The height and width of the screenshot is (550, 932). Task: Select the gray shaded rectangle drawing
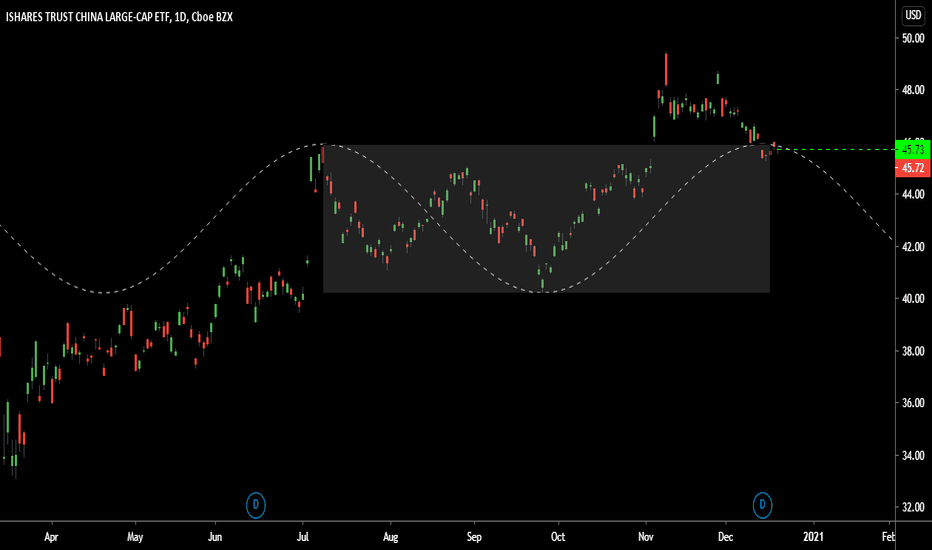pyautogui.click(x=546, y=219)
